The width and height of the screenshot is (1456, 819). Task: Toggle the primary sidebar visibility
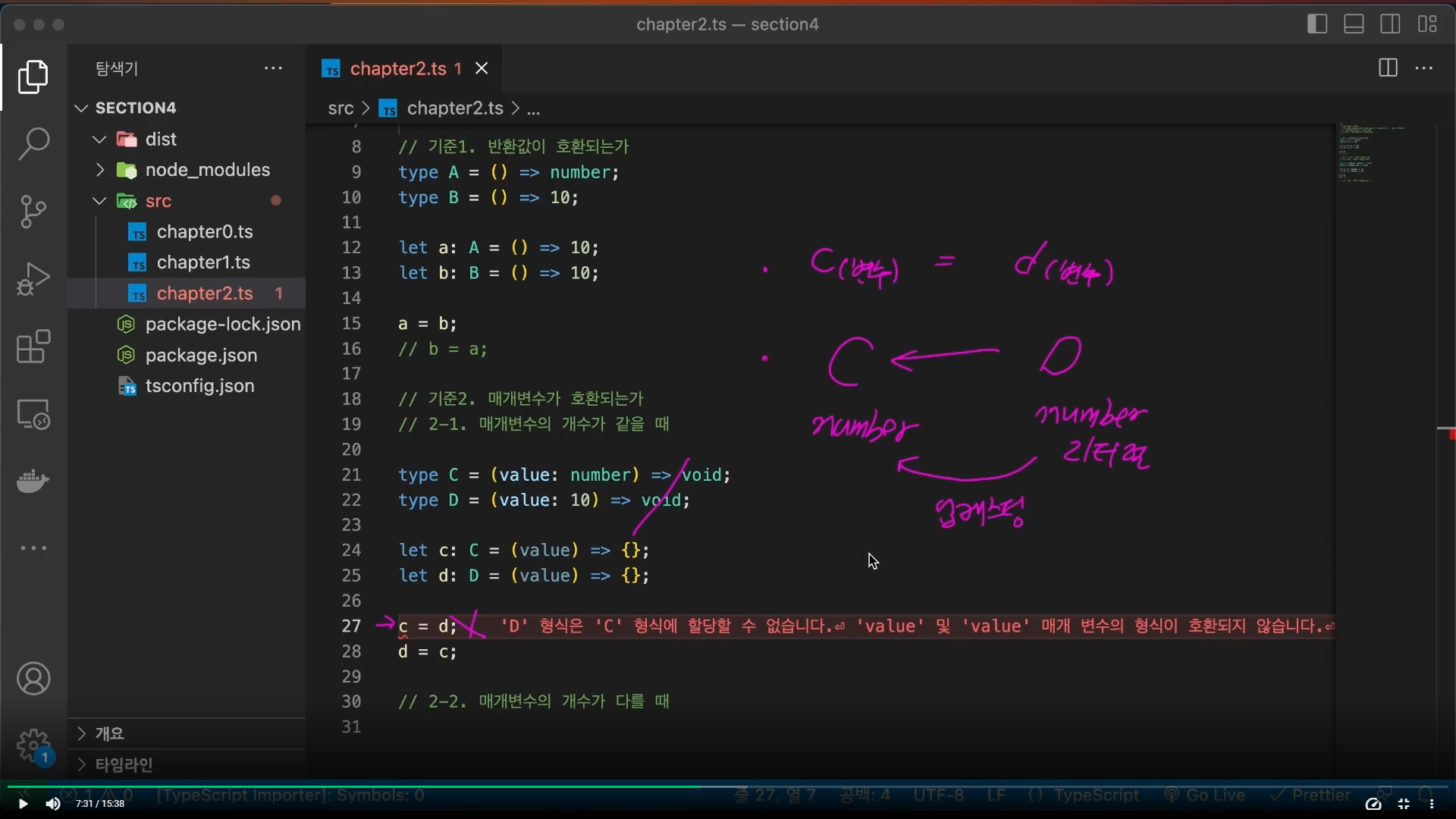pyautogui.click(x=1317, y=24)
